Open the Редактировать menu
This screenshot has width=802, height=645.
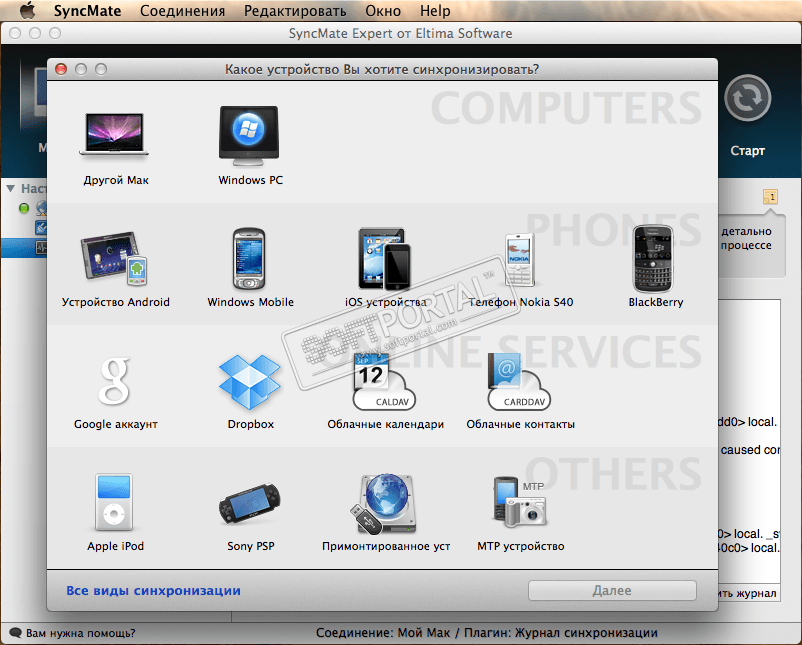click(295, 11)
